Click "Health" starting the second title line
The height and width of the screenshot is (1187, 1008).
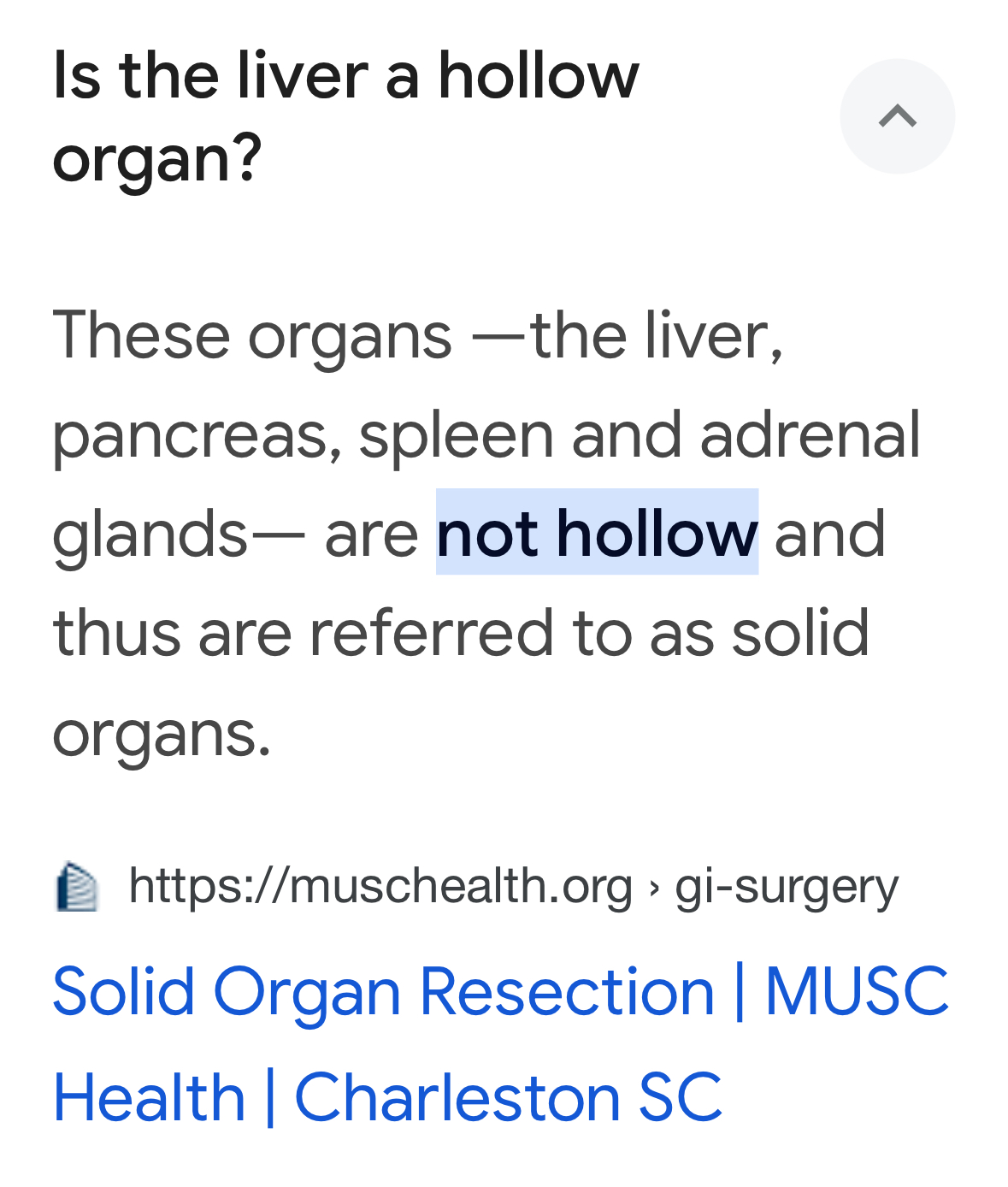[x=149, y=1098]
